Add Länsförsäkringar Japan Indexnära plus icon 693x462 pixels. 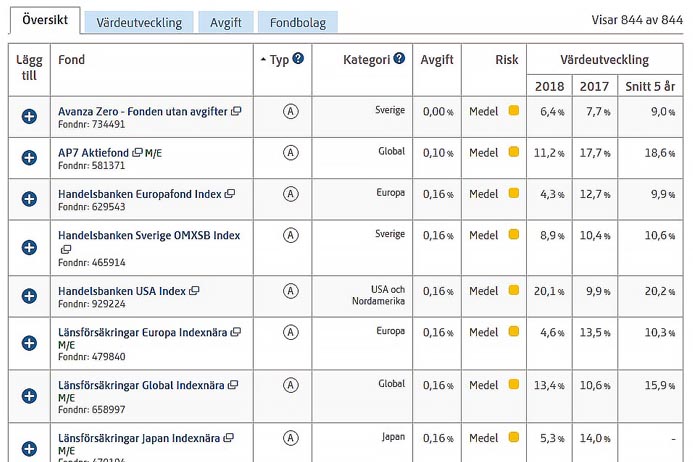[x=29, y=449]
